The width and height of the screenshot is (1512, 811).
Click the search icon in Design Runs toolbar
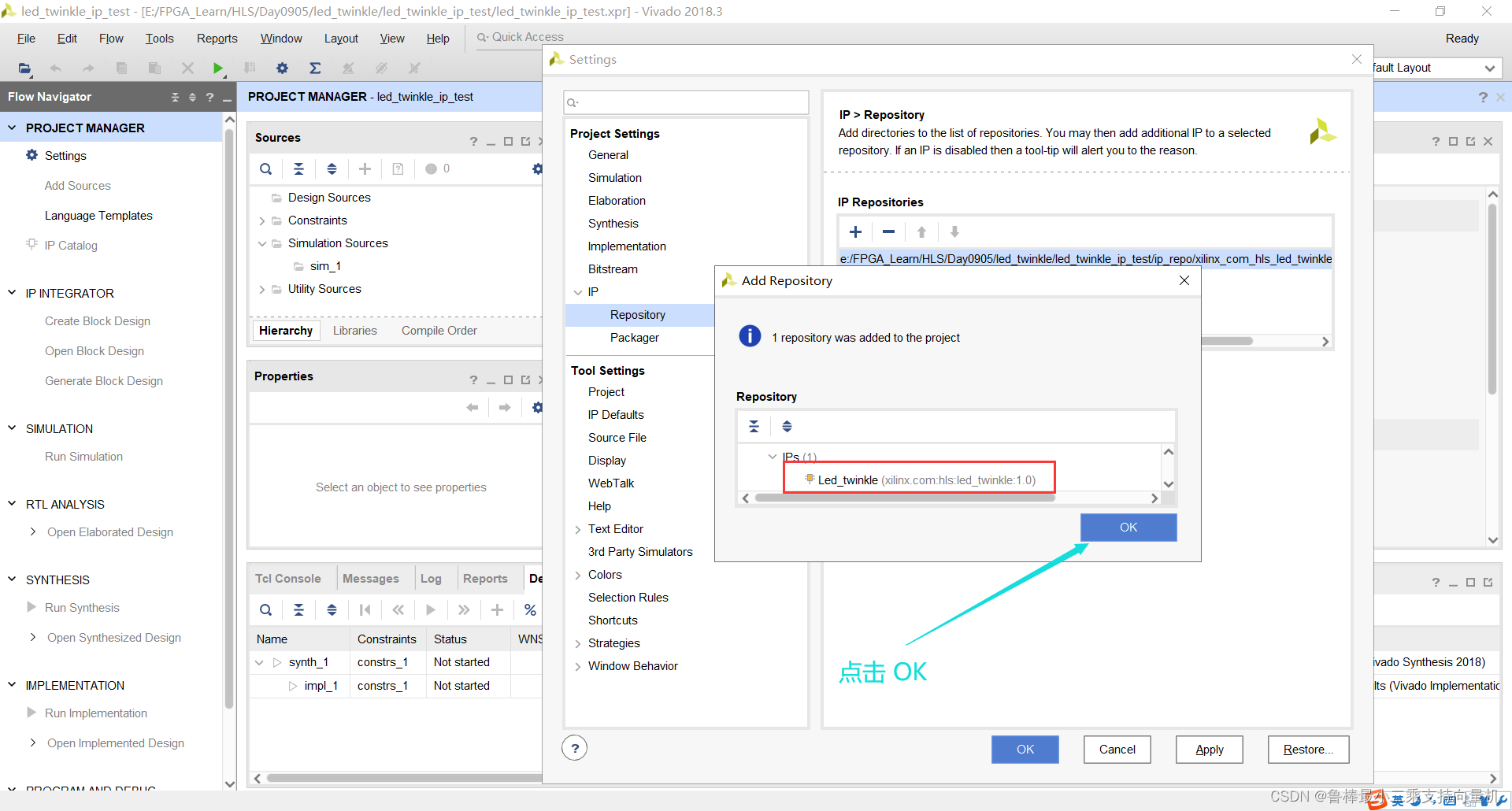click(266, 609)
